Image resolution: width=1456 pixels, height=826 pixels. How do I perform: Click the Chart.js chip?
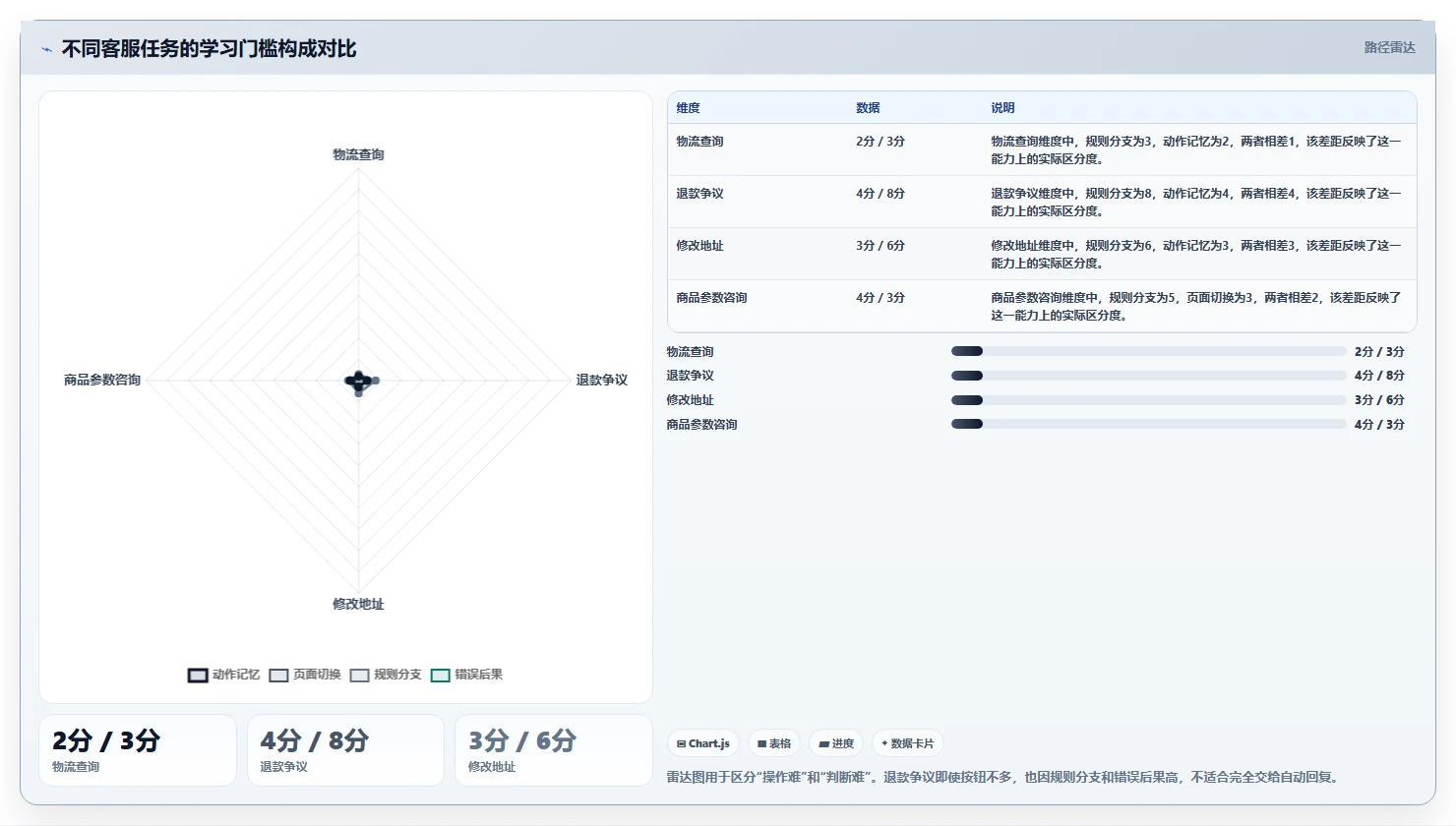703,743
